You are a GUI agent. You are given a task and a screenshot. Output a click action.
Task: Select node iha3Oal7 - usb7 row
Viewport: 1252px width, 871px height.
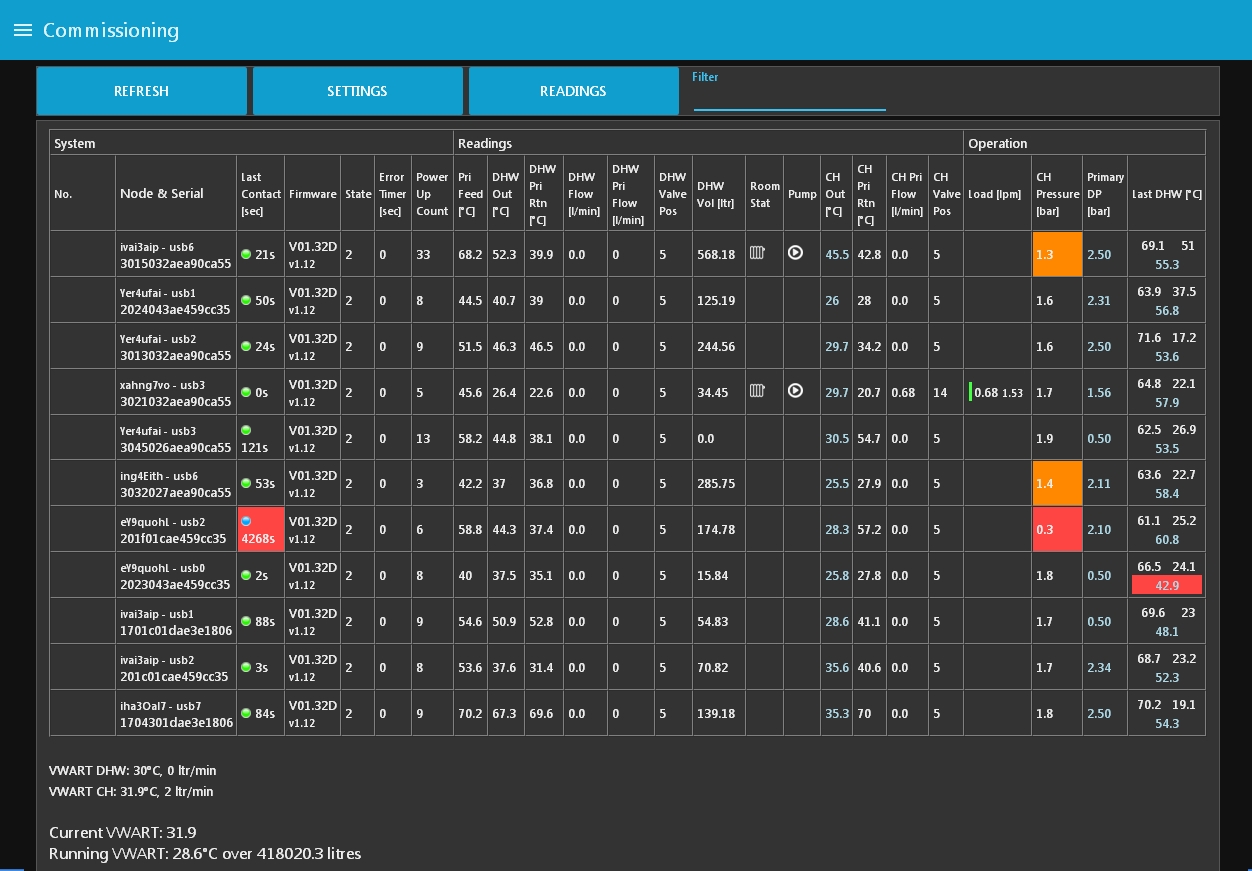627,713
